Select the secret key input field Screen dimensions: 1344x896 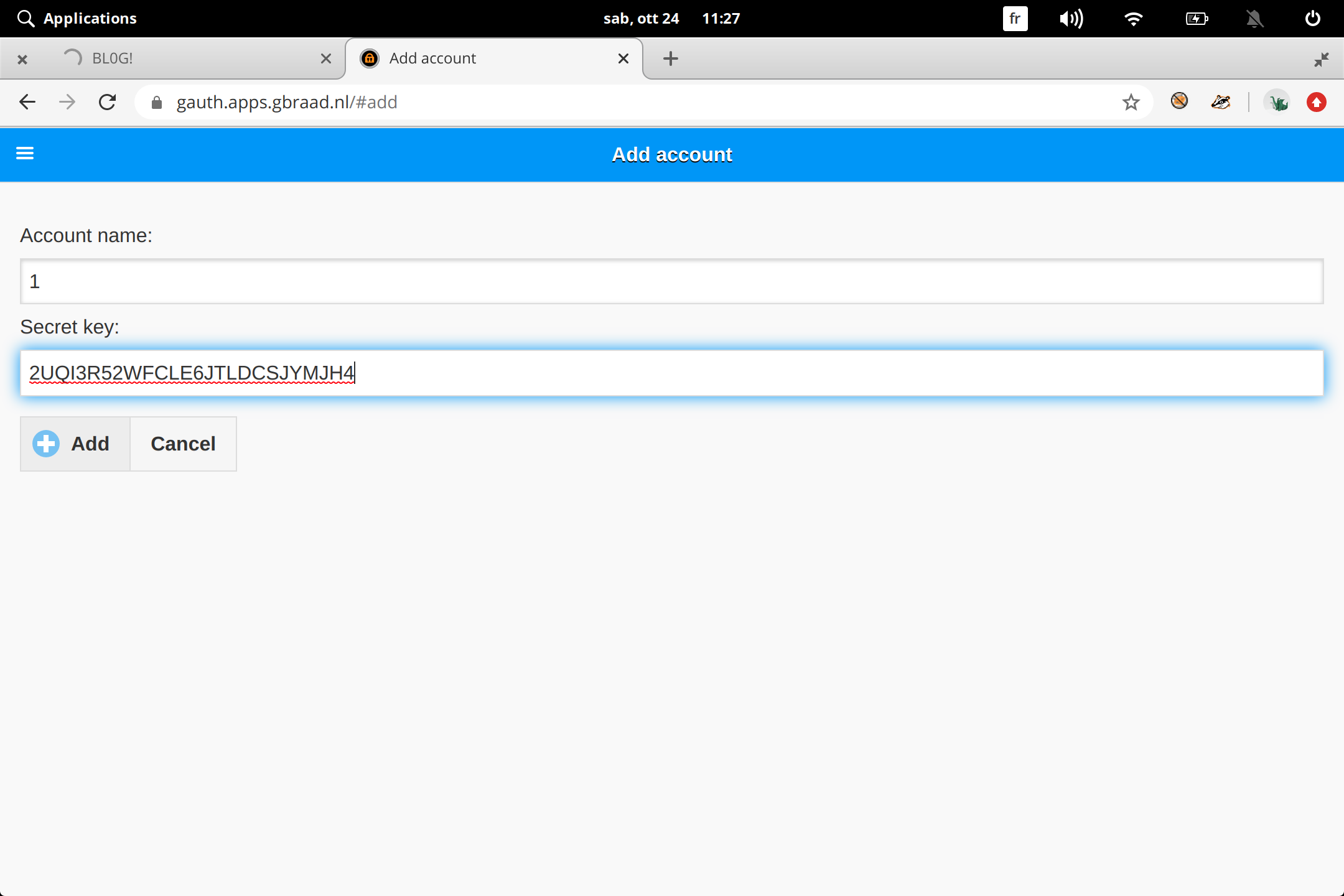[x=671, y=373]
